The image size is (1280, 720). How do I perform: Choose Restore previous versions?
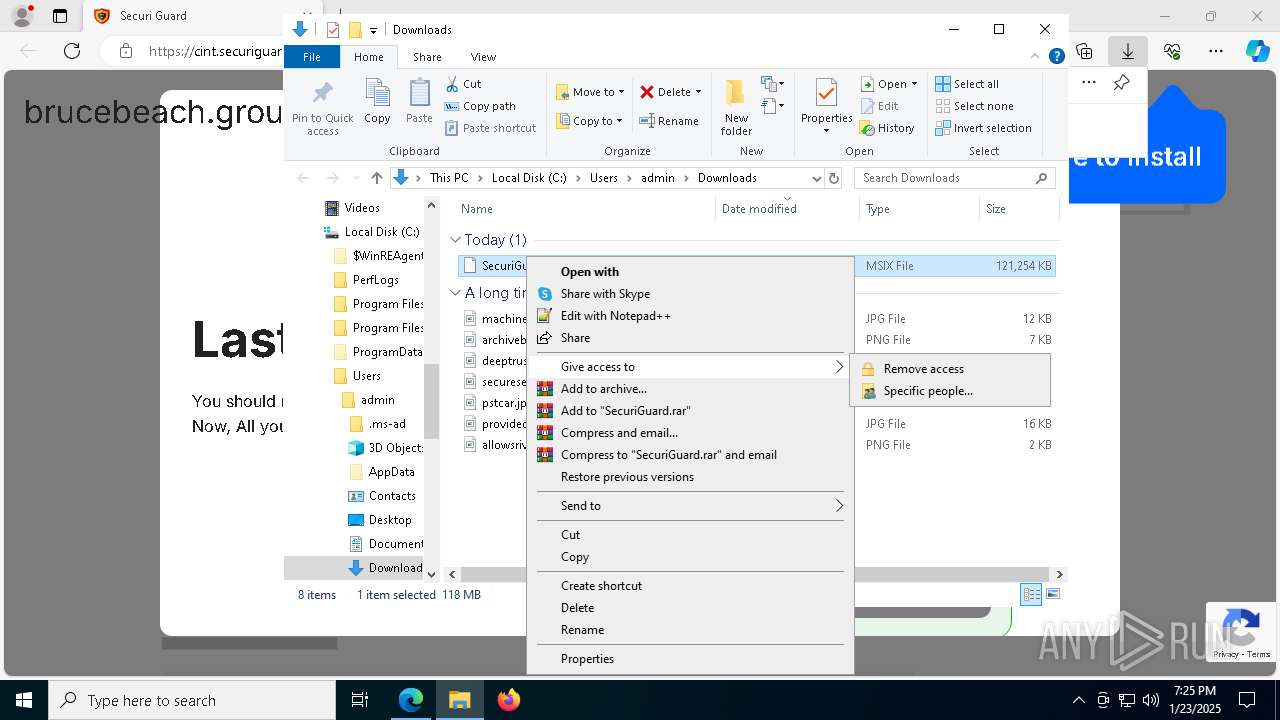pyautogui.click(x=690, y=477)
